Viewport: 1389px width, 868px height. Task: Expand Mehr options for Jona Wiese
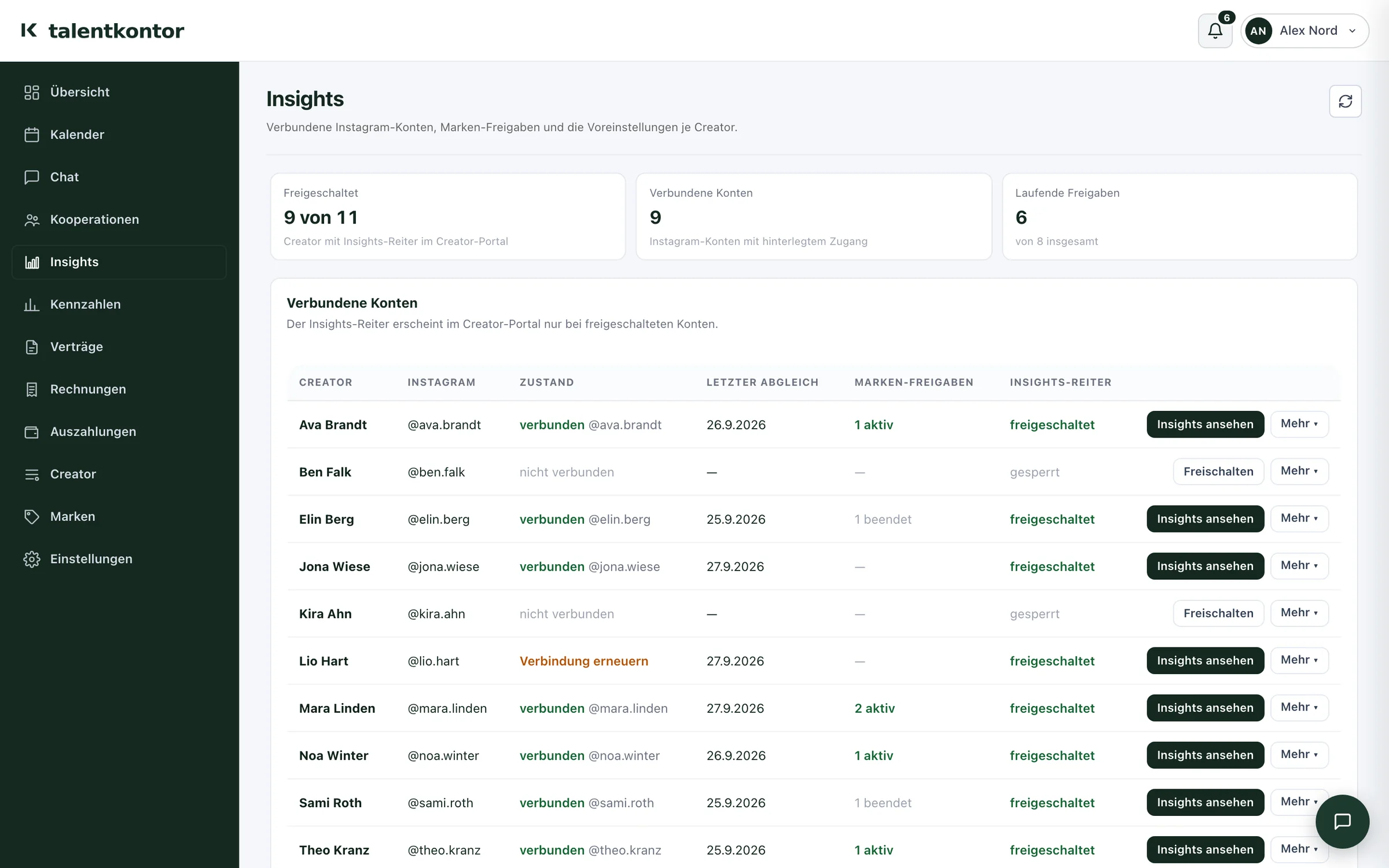click(x=1299, y=566)
